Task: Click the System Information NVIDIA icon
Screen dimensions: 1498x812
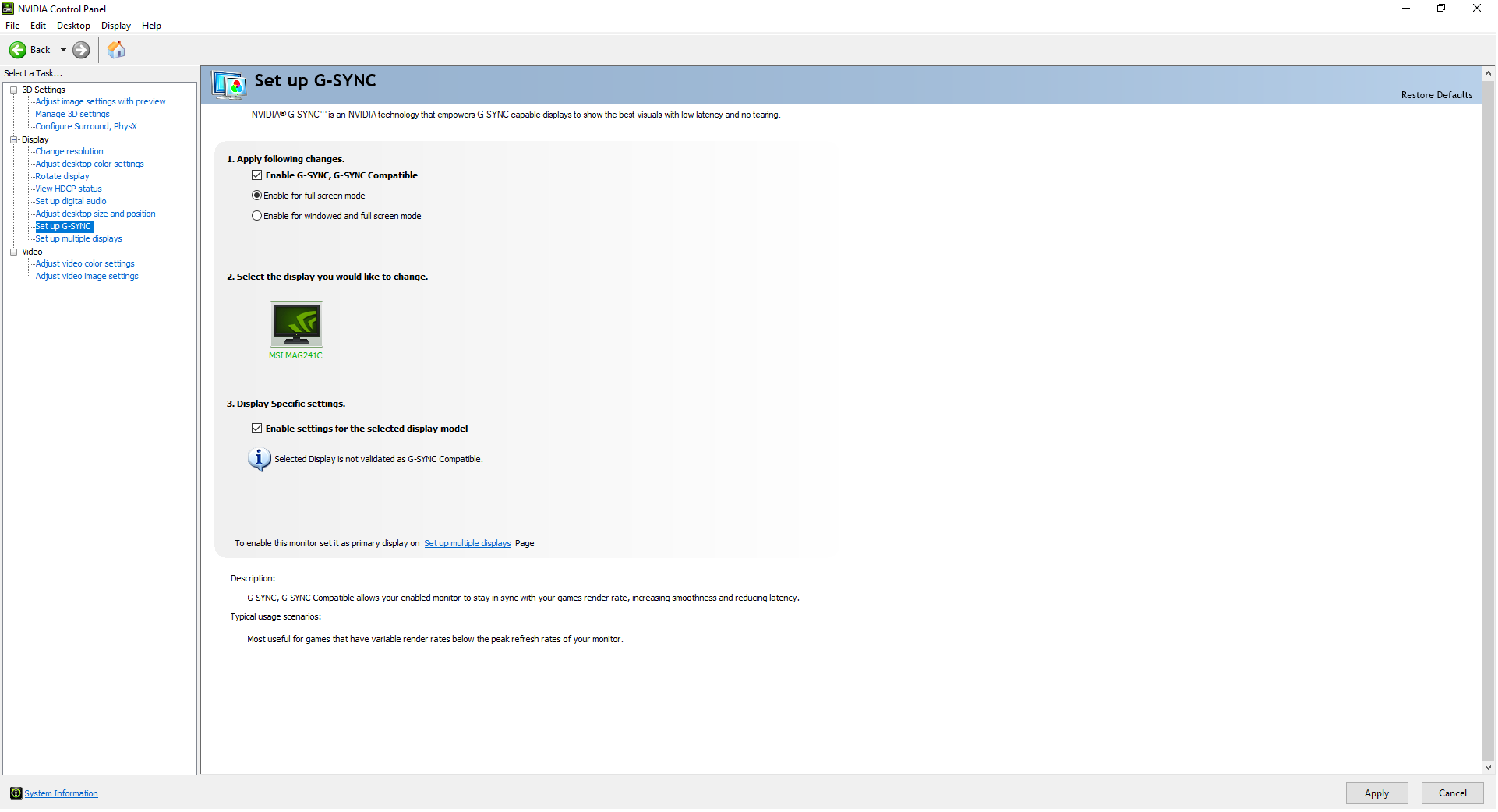Action: click(x=16, y=793)
